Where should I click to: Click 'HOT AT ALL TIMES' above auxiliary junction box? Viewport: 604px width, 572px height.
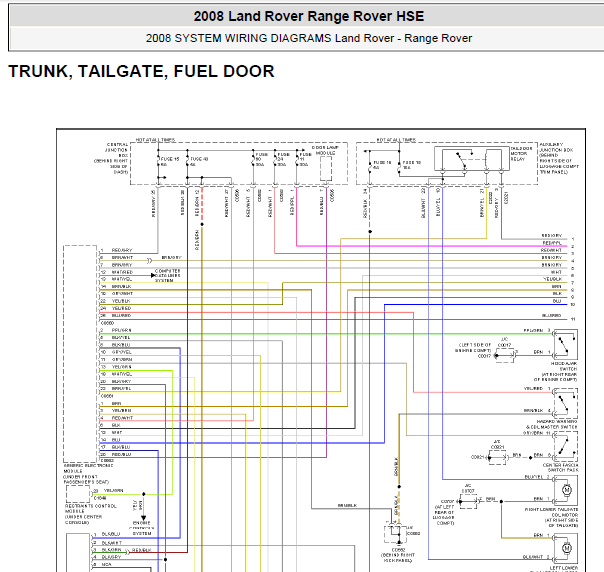coord(396,140)
